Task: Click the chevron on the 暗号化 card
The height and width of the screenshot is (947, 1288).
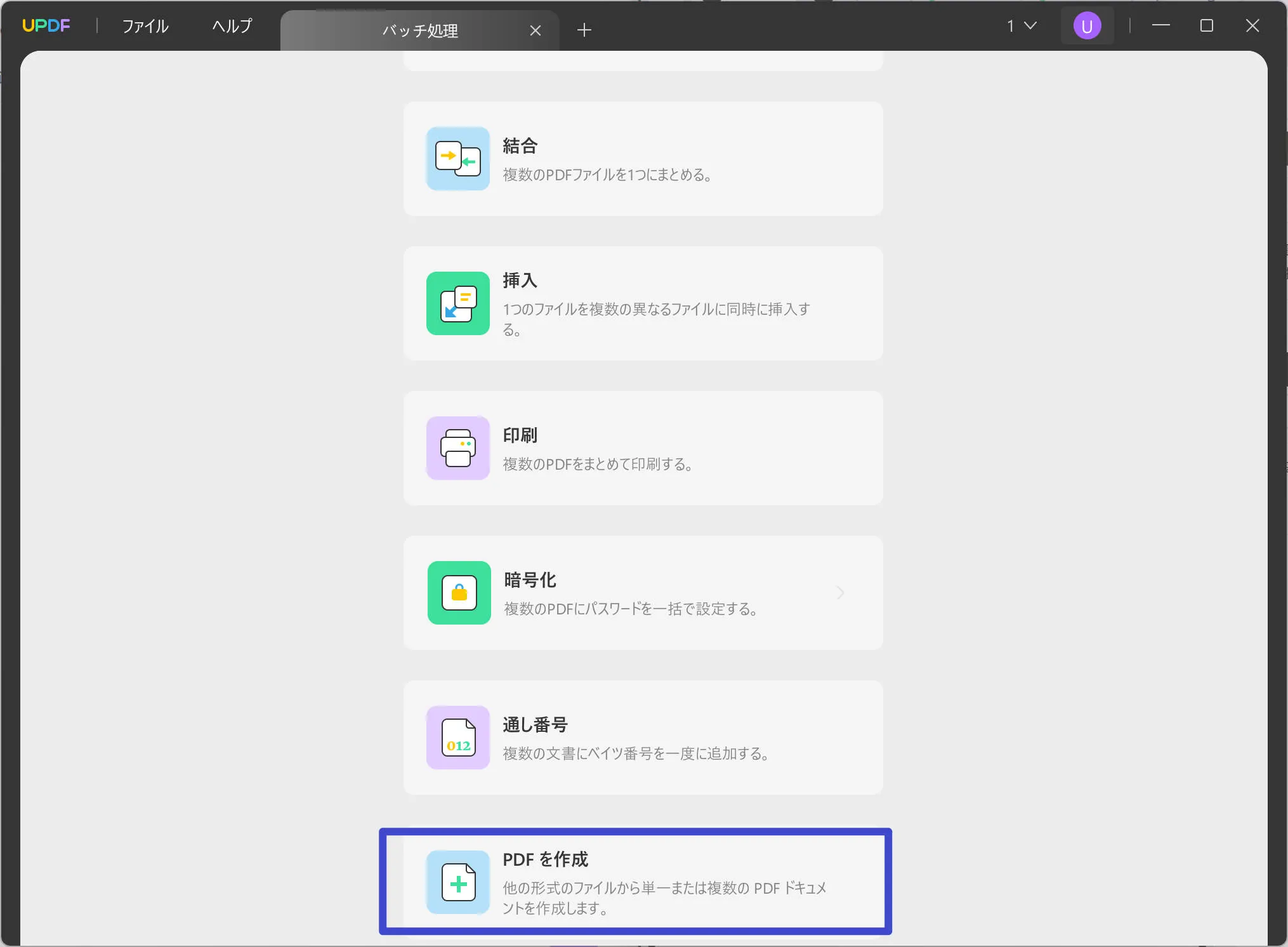Action: pos(840,593)
